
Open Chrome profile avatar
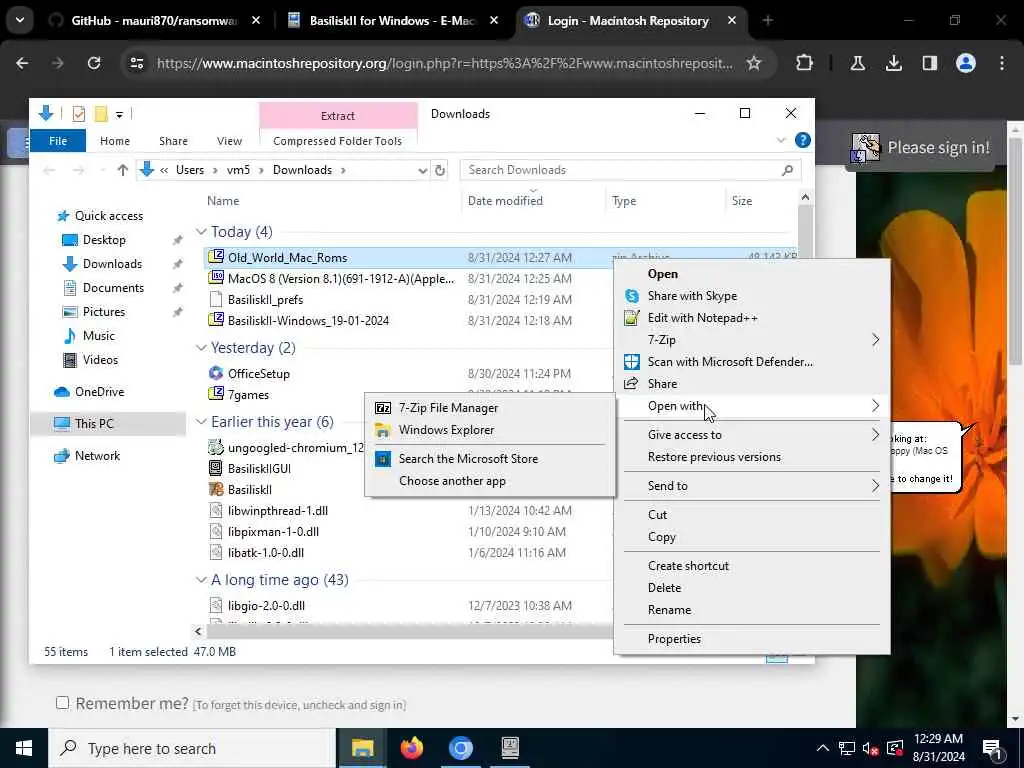(966, 63)
